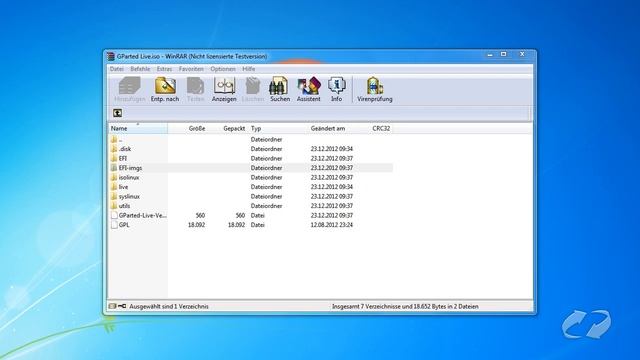
Task: Click the drive icon in status bar
Action: click(x=113, y=306)
